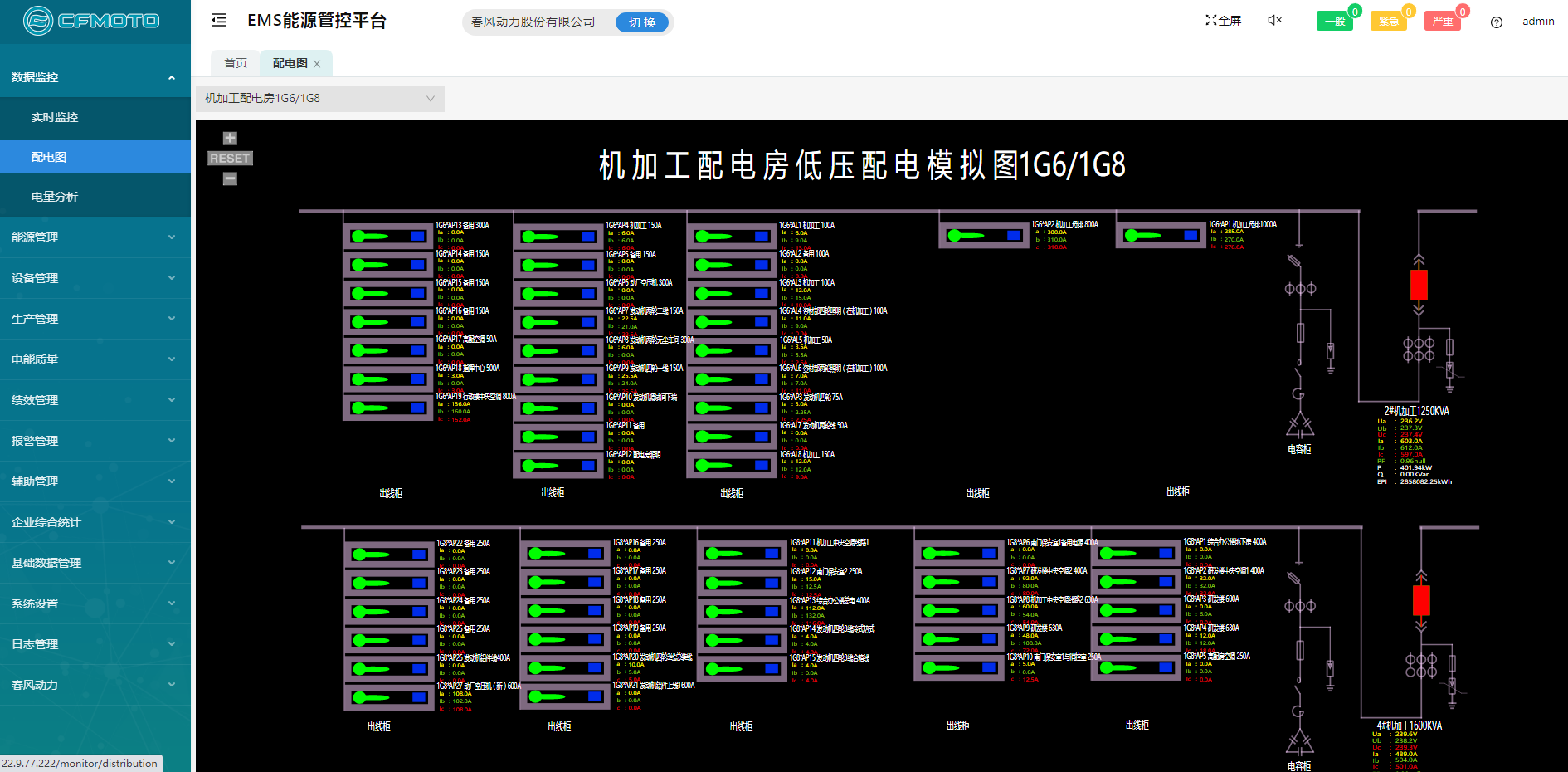Open the green 一般 alarm badge
Screen dimensions: 1568x772
pos(1334,22)
